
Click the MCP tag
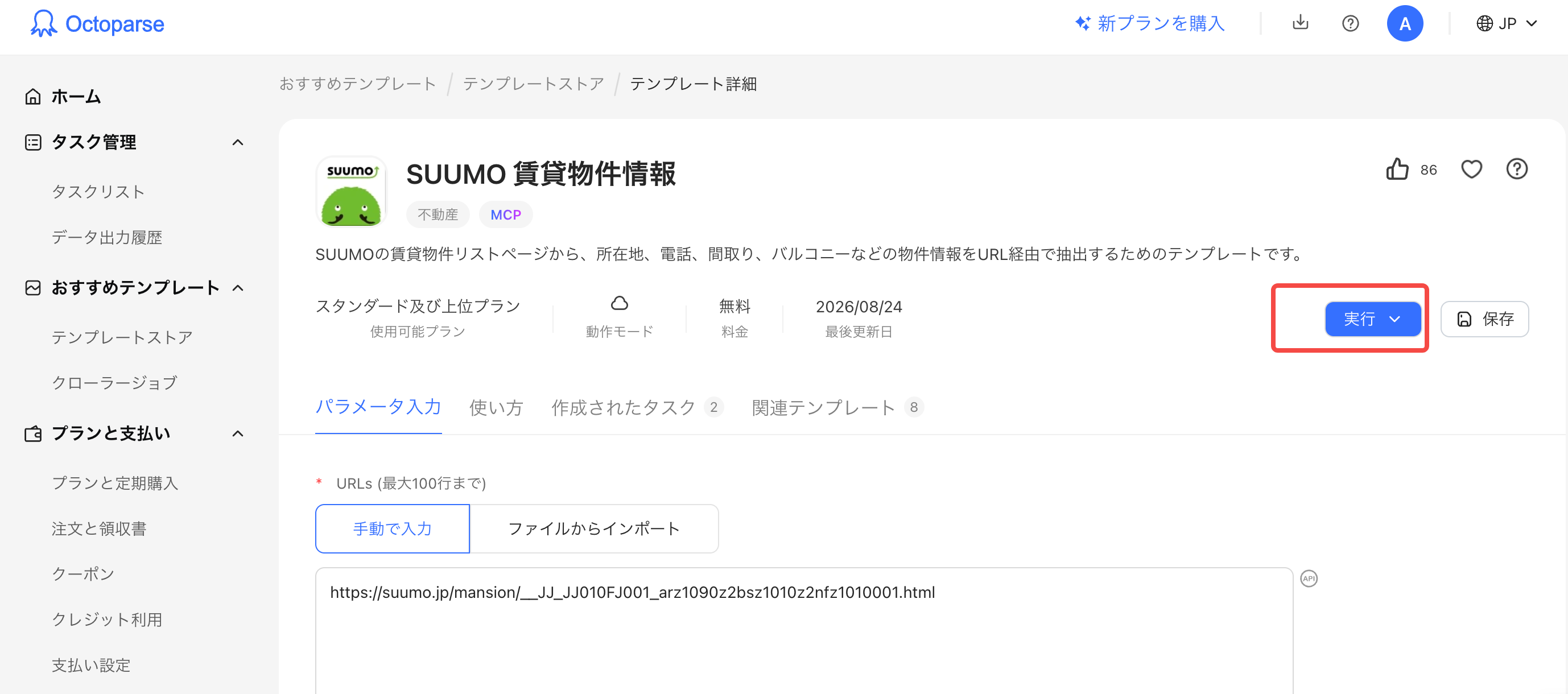click(506, 214)
